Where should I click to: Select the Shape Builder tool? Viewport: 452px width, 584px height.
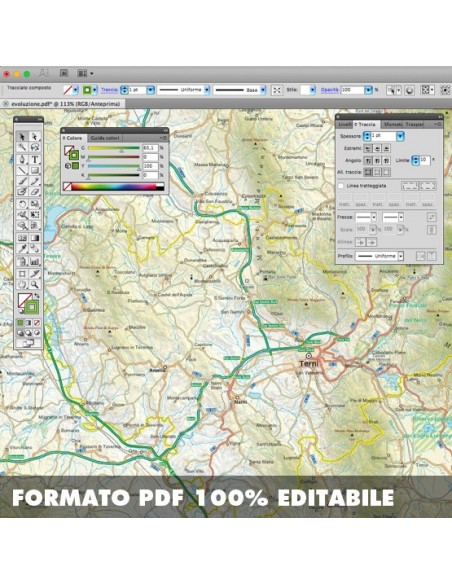click(x=22, y=225)
